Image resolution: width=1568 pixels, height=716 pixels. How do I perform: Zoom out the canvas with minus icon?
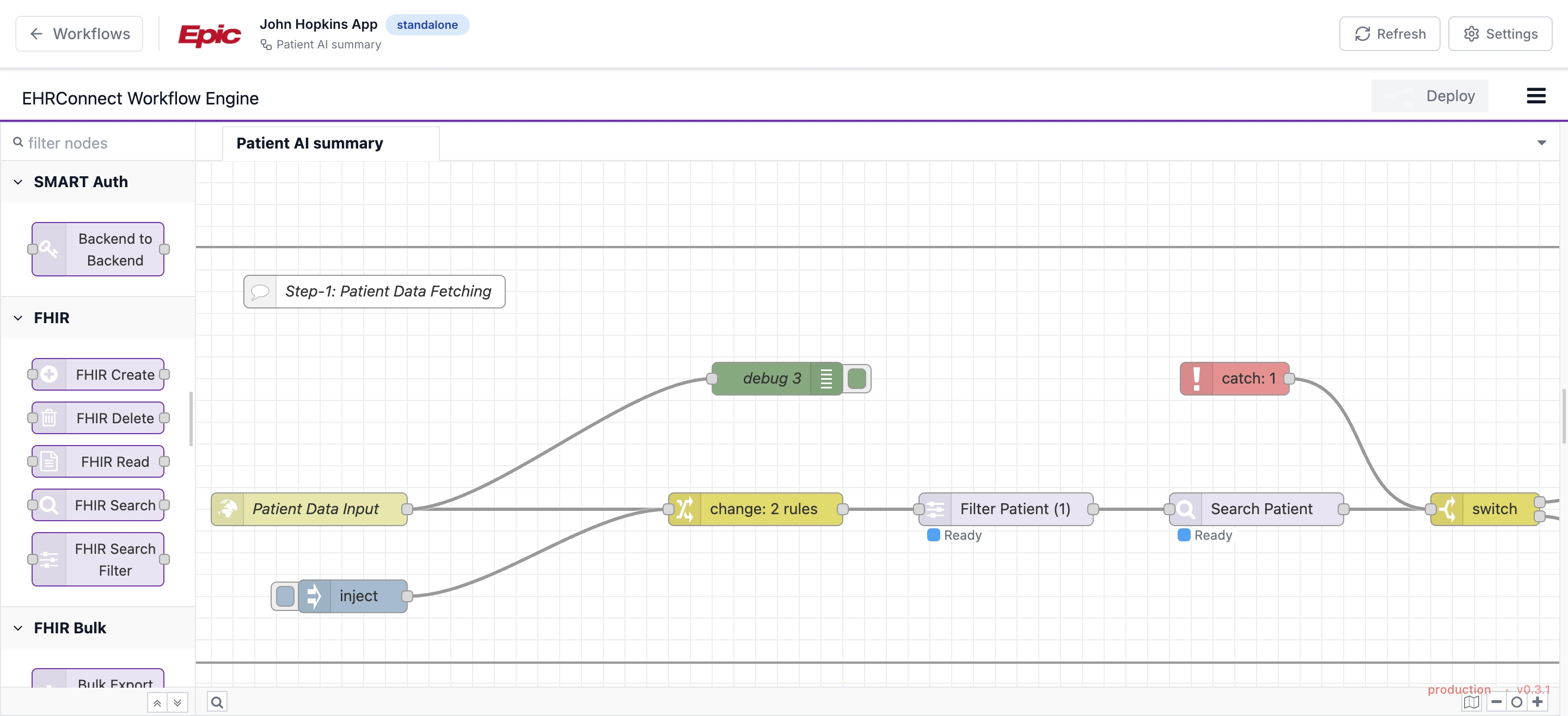click(1496, 702)
